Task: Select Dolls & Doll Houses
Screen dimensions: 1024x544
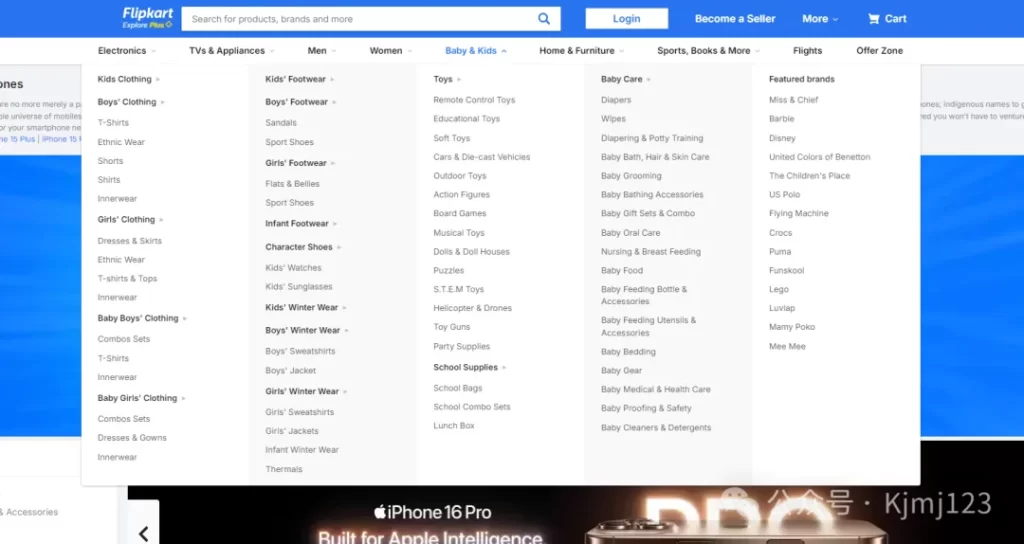Action: tap(471, 251)
